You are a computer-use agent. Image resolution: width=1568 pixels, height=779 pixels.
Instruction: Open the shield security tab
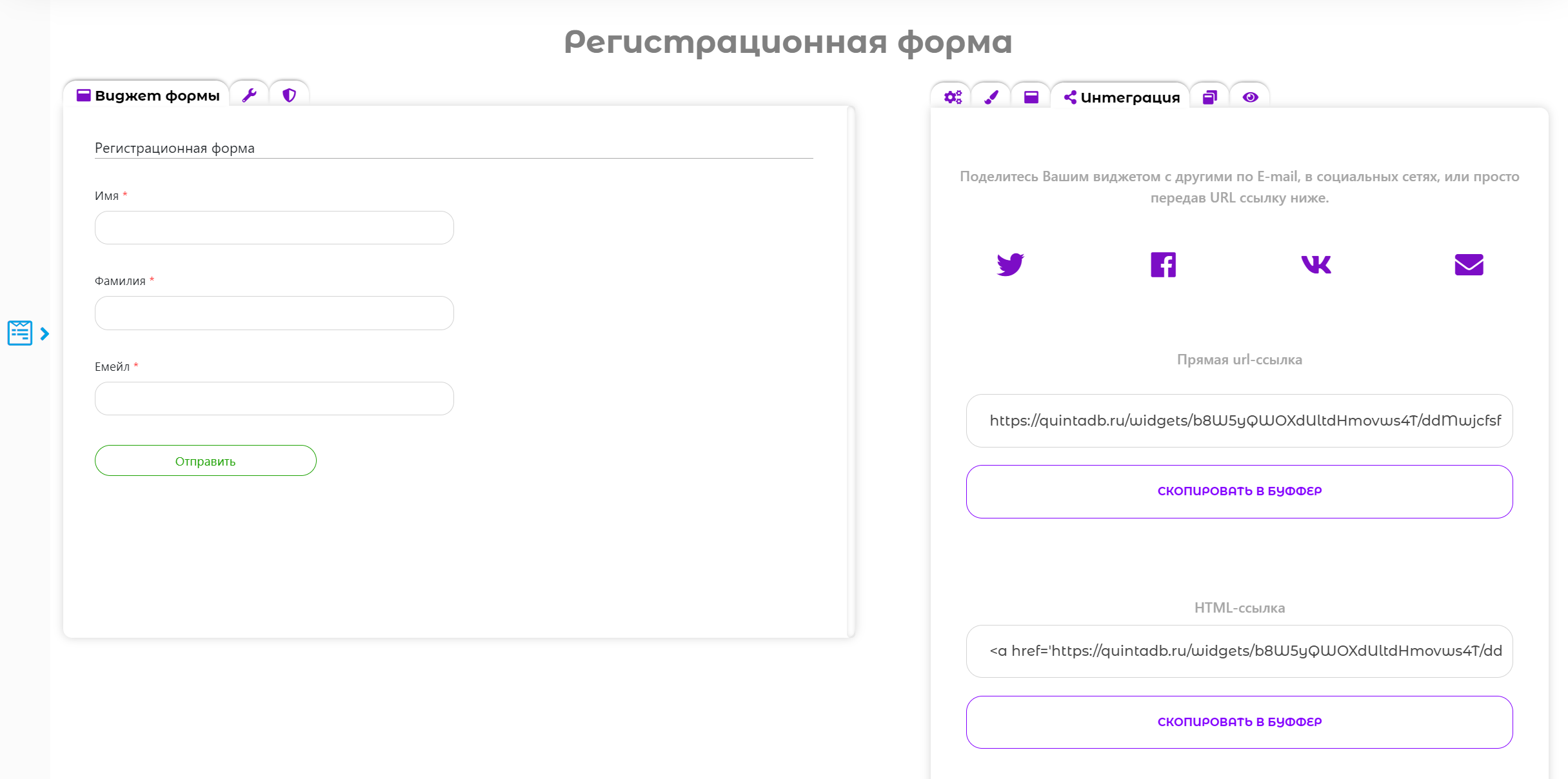point(289,95)
